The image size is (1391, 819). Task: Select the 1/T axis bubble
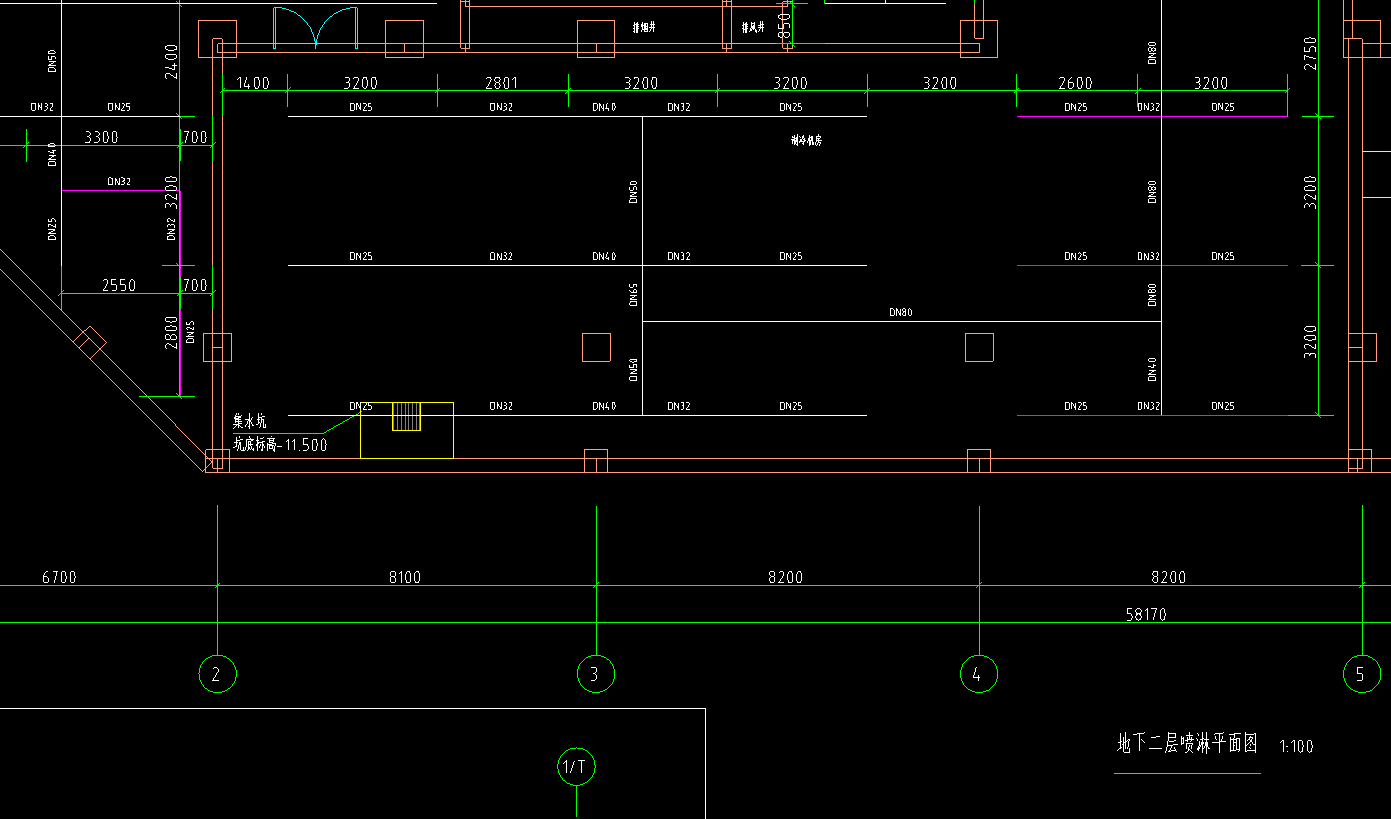[576, 767]
